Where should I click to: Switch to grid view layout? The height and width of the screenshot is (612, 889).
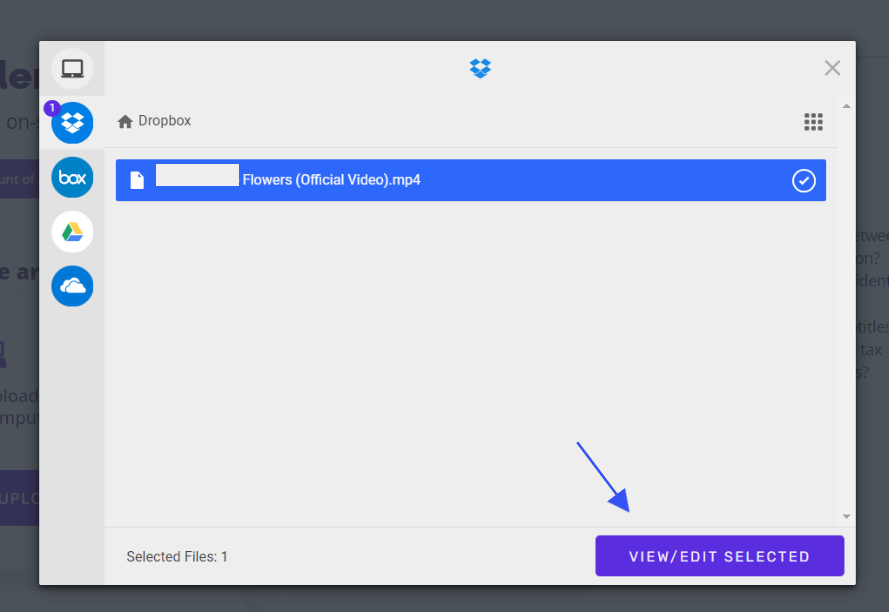(813, 121)
